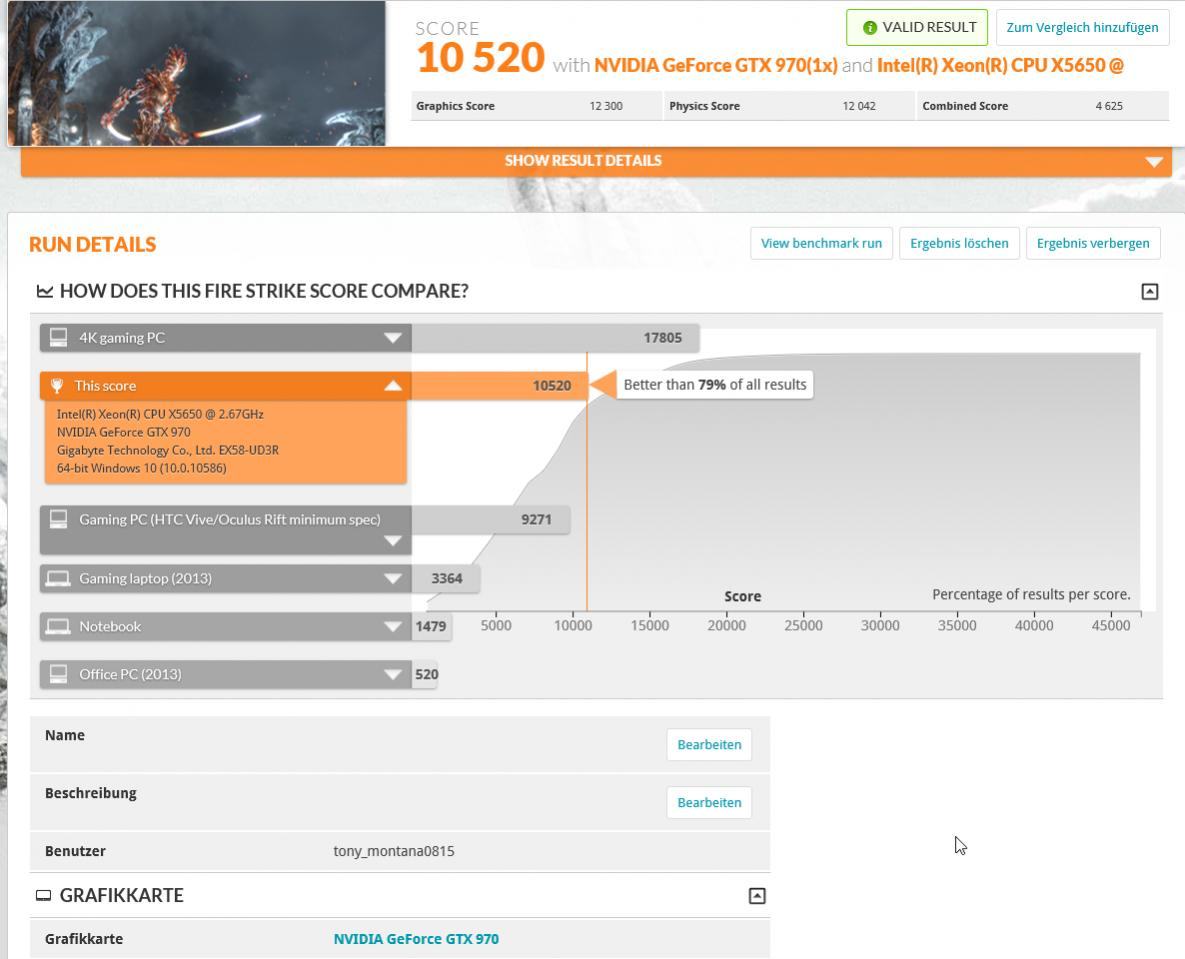Click the Percentage of results per score caption

[1031, 594]
